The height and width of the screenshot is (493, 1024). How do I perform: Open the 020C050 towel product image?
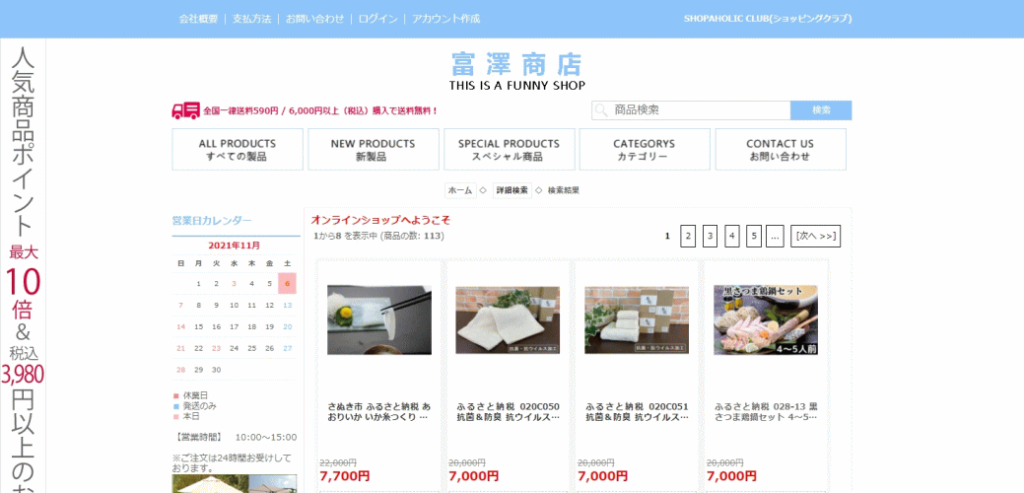(508, 320)
